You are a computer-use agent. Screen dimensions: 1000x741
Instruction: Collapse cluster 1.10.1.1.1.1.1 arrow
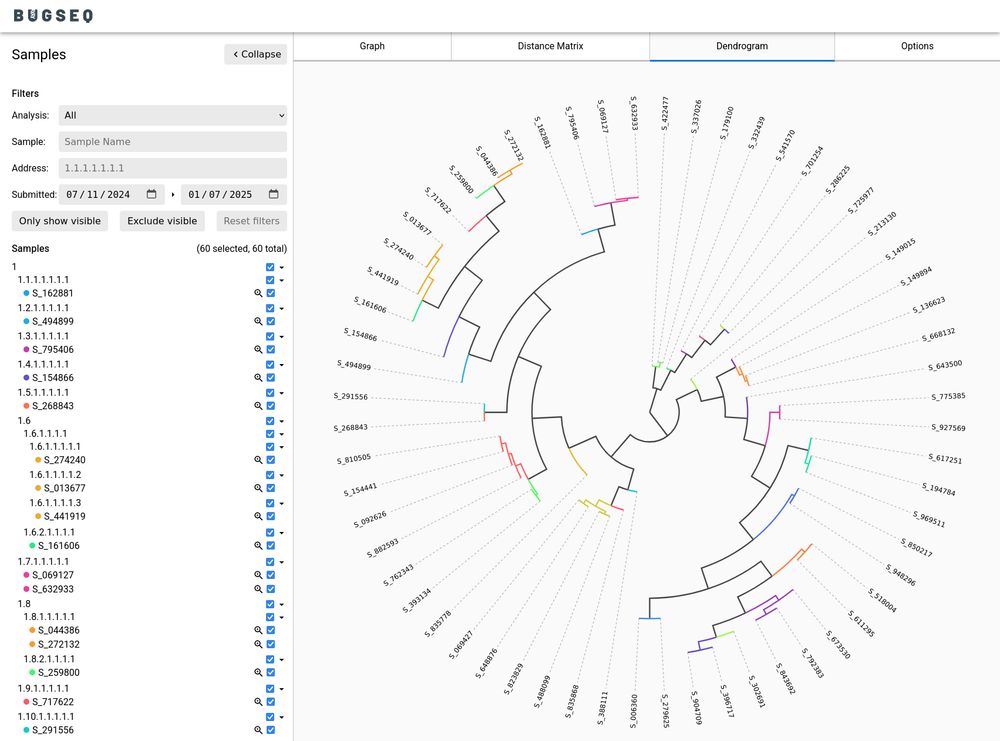tap(282, 717)
